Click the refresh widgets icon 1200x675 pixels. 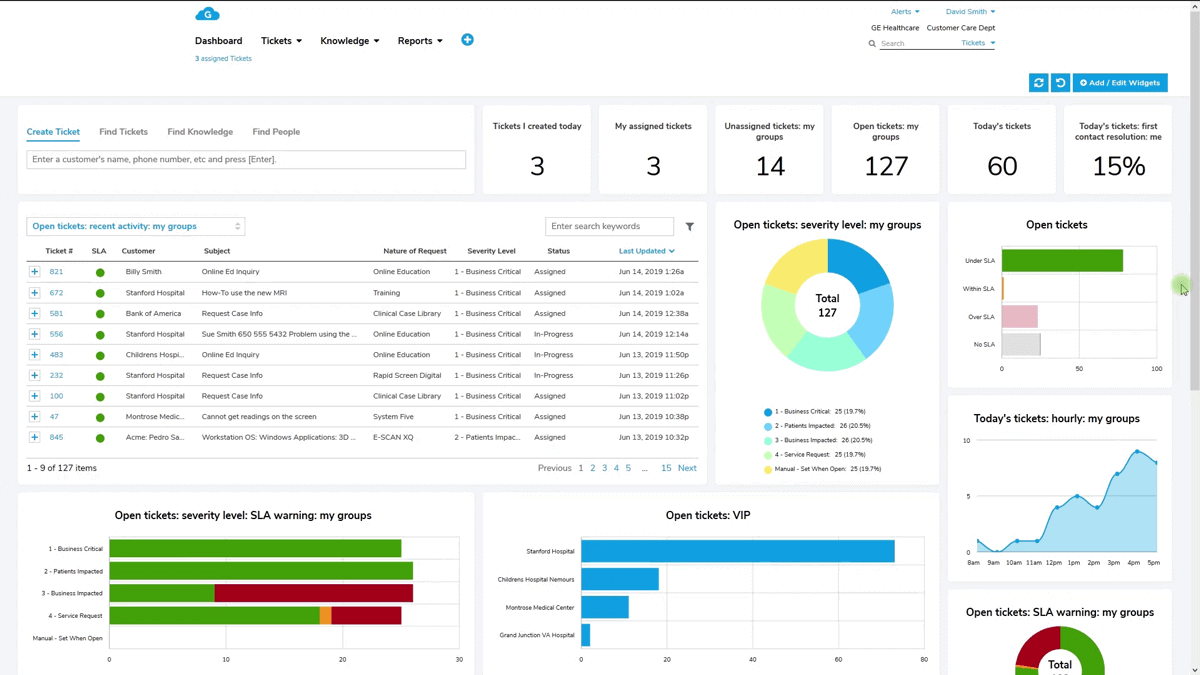tap(1038, 82)
